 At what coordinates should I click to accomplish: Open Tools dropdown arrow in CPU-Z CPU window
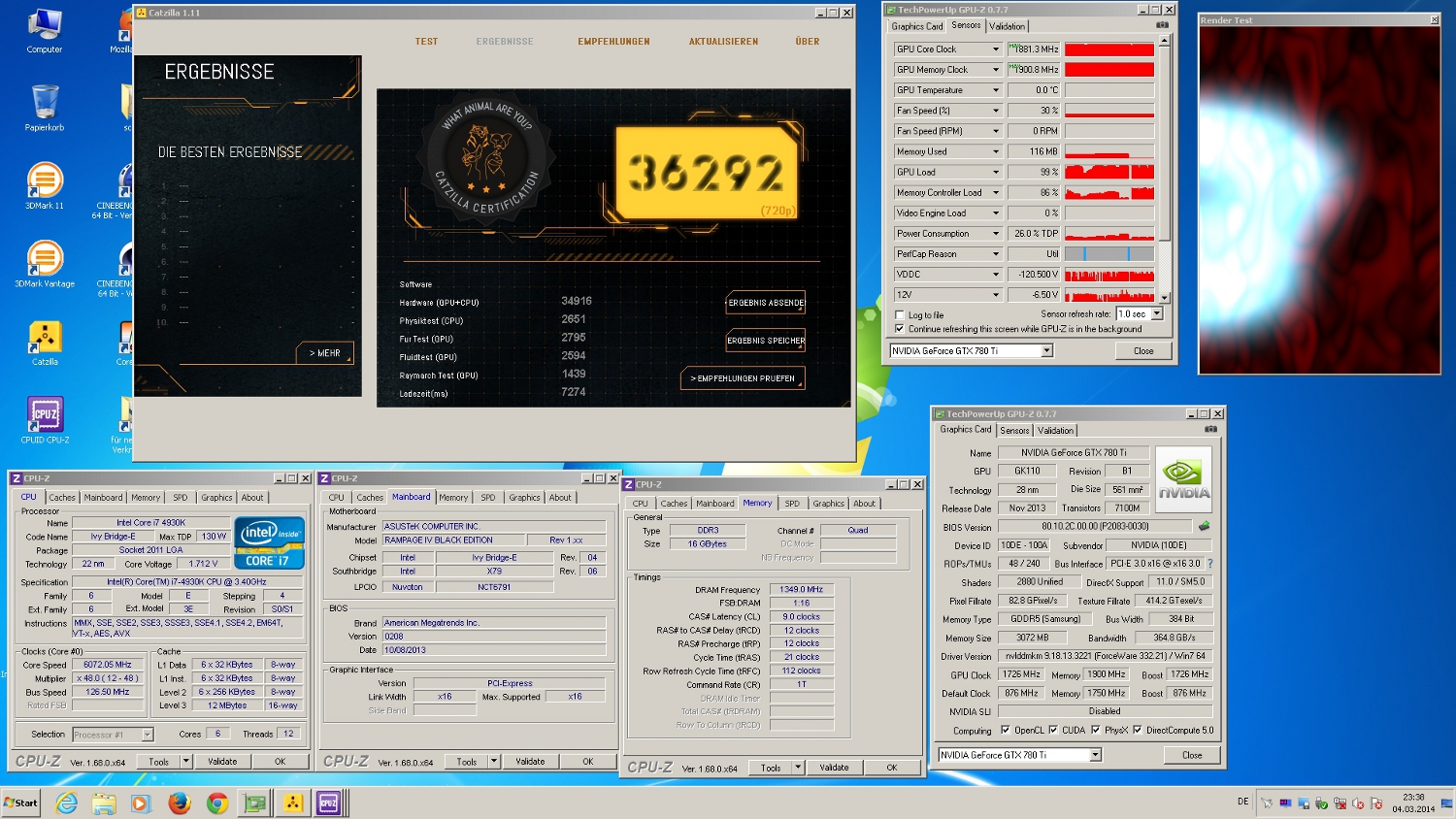185,762
